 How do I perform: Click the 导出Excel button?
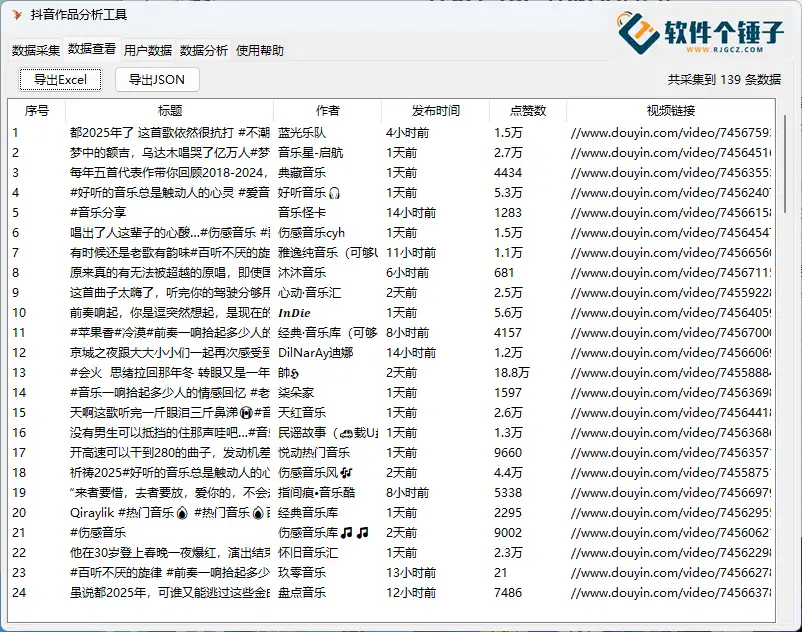(x=60, y=80)
